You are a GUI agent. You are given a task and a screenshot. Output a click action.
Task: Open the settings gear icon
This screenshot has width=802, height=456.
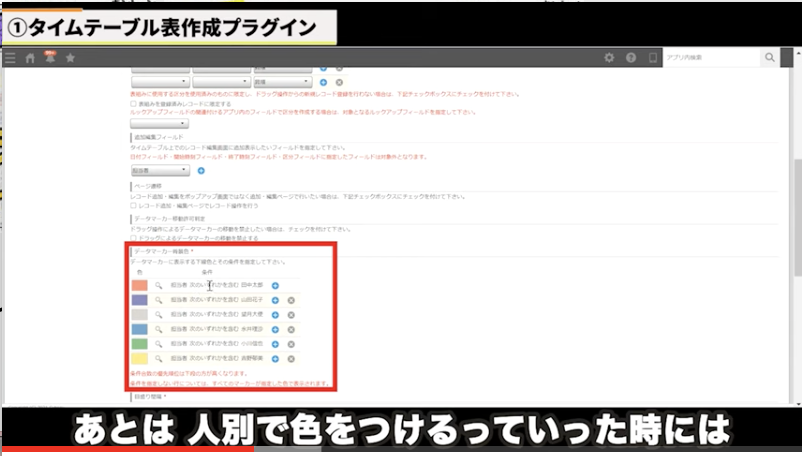(x=609, y=58)
